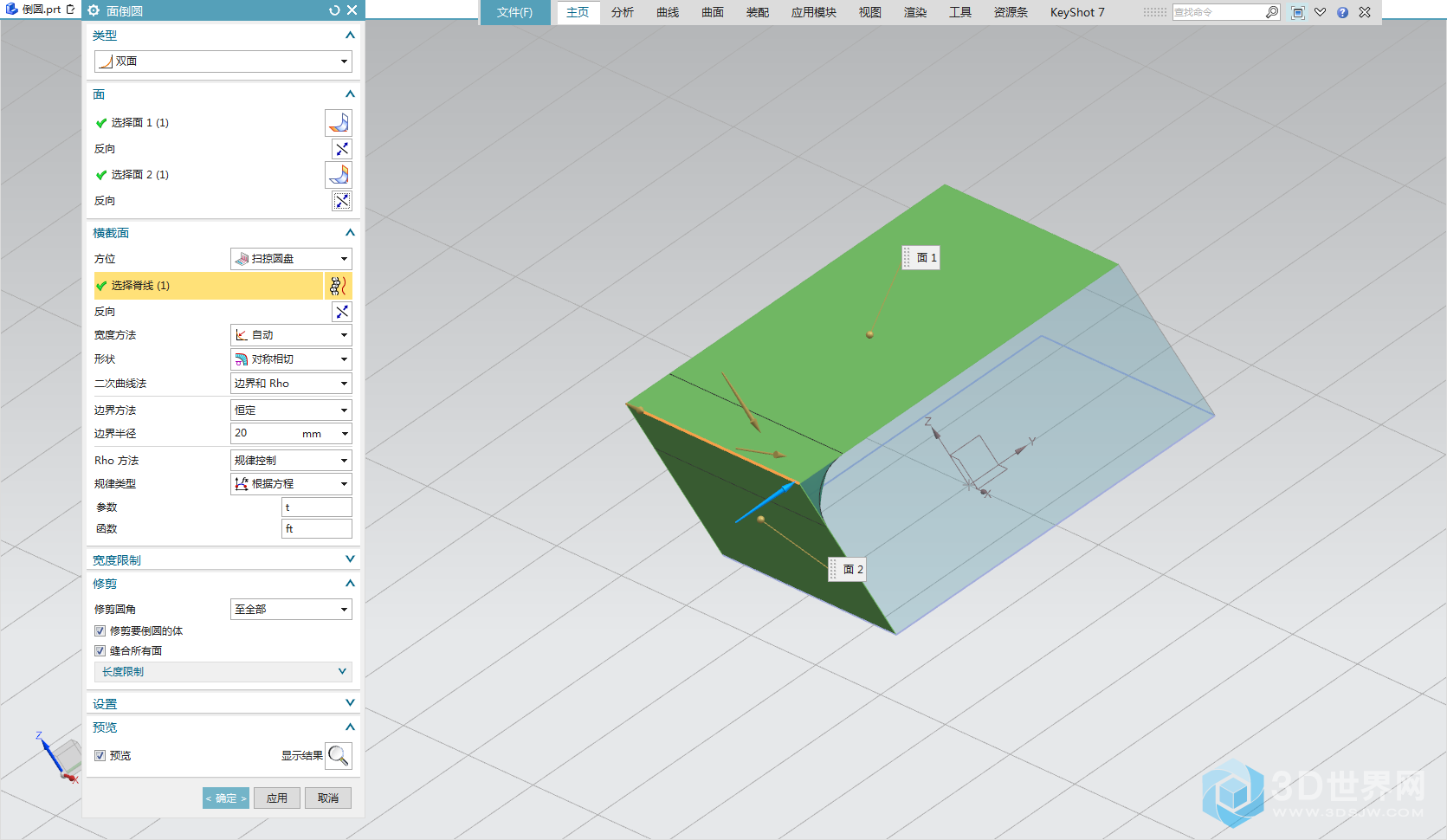Toggle 修剪要倒圆的体 checkbox
This screenshot has height=840, width=1447.
[x=100, y=631]
